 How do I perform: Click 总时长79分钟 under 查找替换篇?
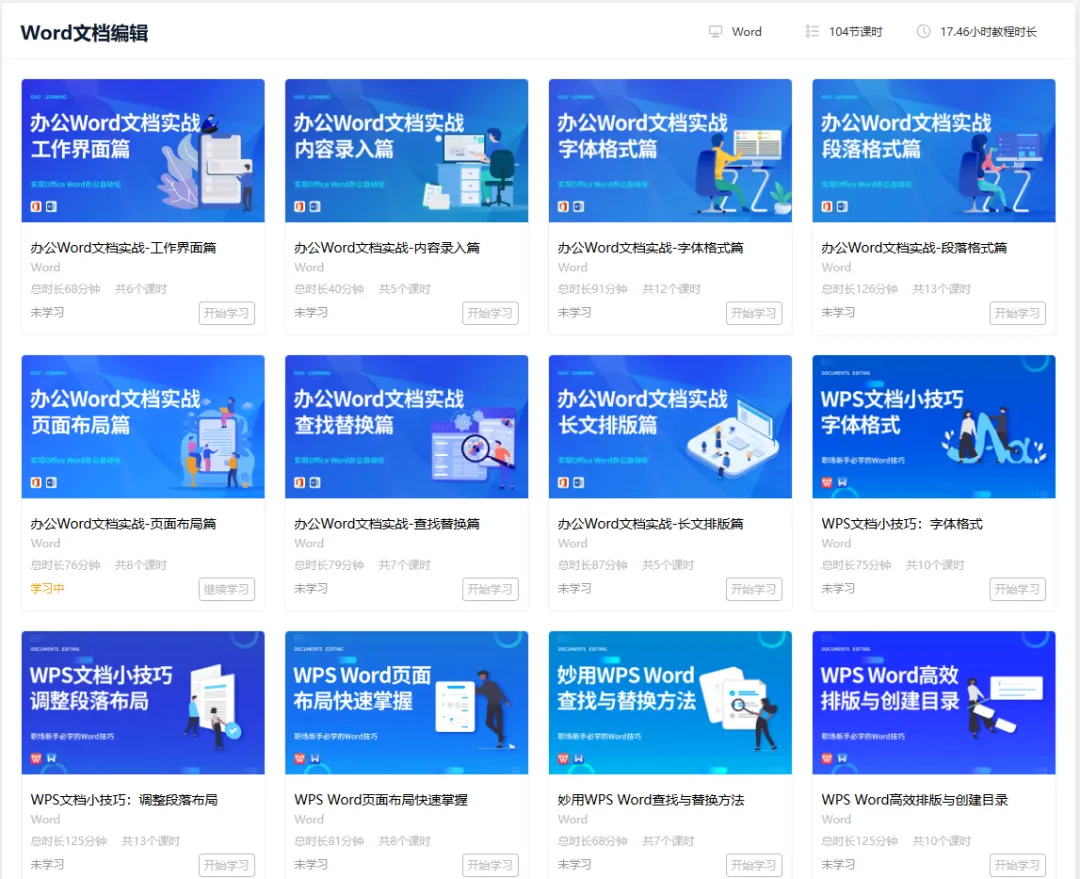tap(329, 565)
